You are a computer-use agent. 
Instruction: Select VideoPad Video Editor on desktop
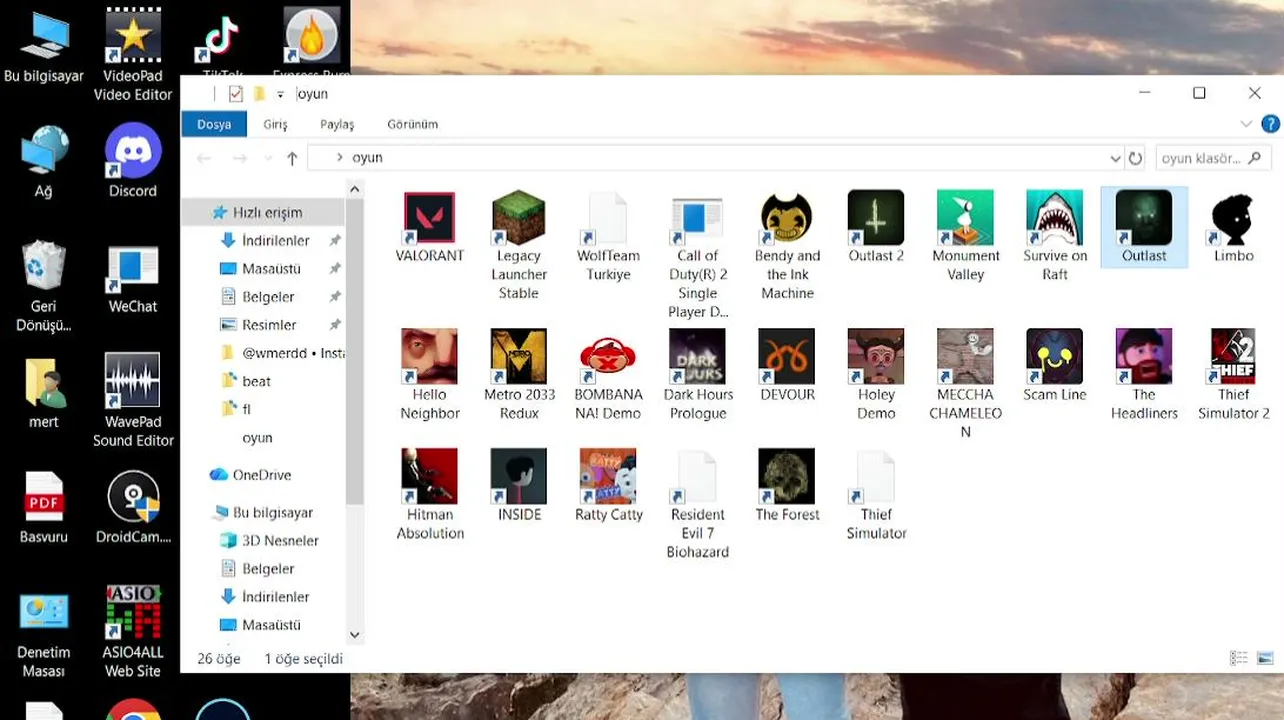pos(133,56)
